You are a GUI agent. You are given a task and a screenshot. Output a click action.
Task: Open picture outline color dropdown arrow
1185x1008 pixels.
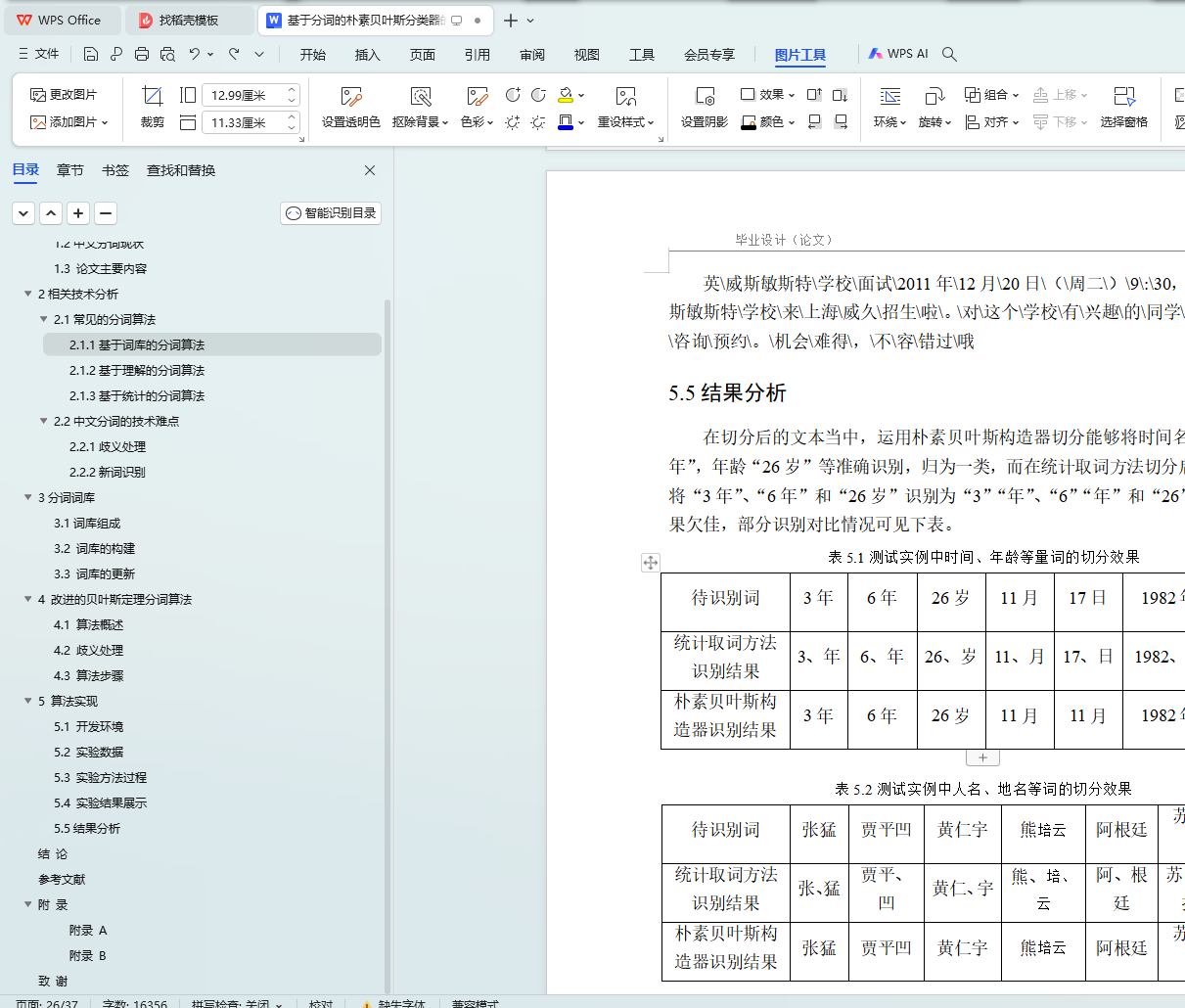coord(581,122)
